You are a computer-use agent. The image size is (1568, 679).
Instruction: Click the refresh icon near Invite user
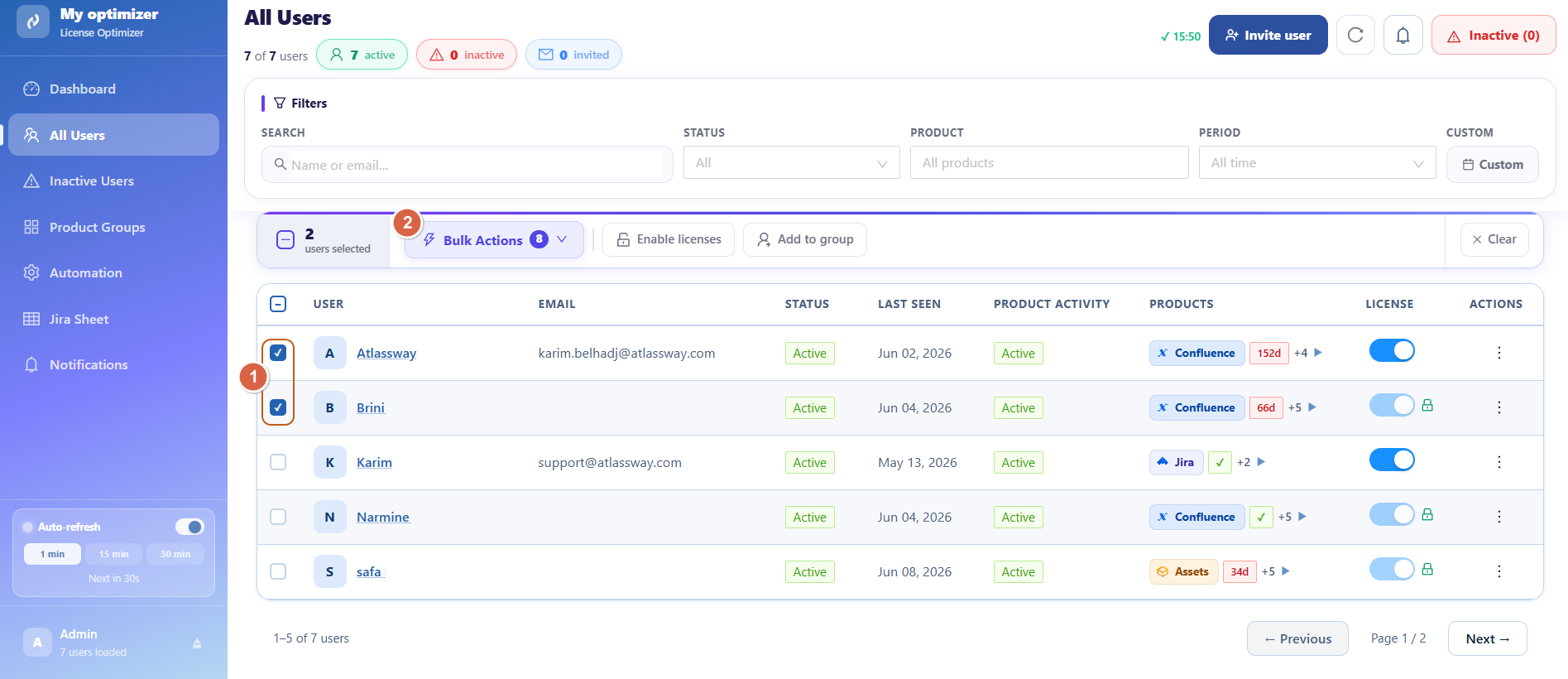click(1355, 35)
